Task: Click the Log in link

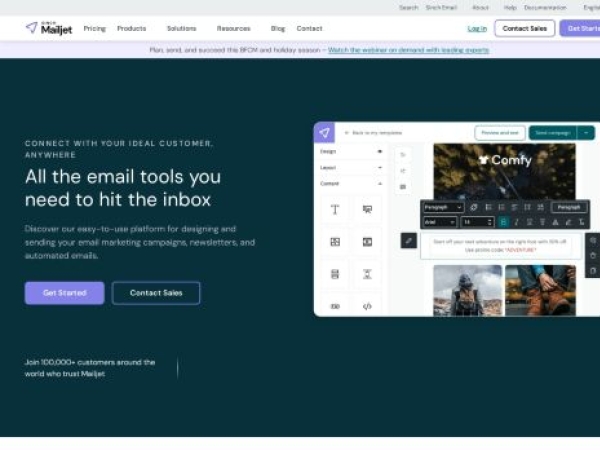Action: coord(477,29)
